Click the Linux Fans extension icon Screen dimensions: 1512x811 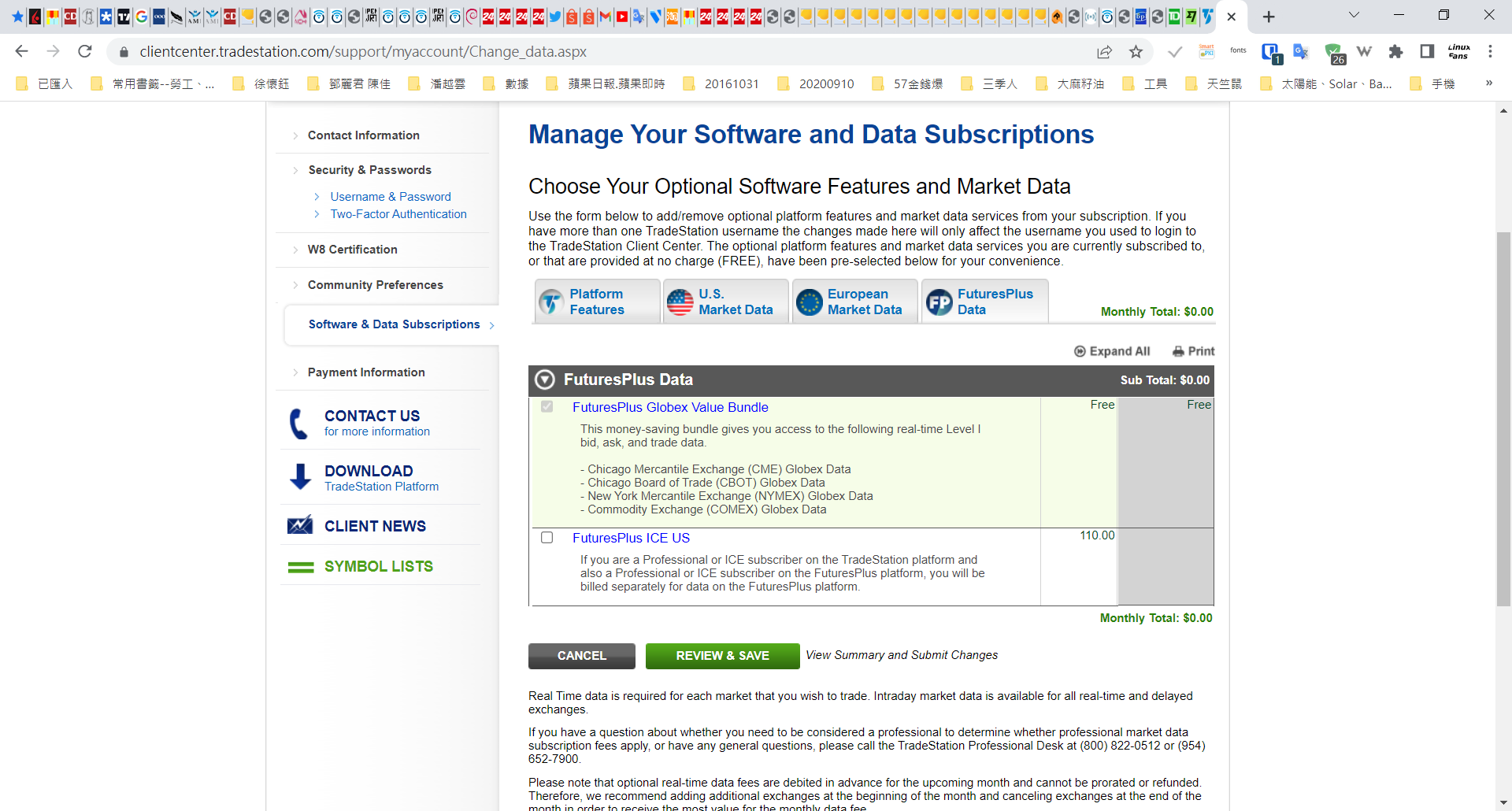(x=1458, y=51)
